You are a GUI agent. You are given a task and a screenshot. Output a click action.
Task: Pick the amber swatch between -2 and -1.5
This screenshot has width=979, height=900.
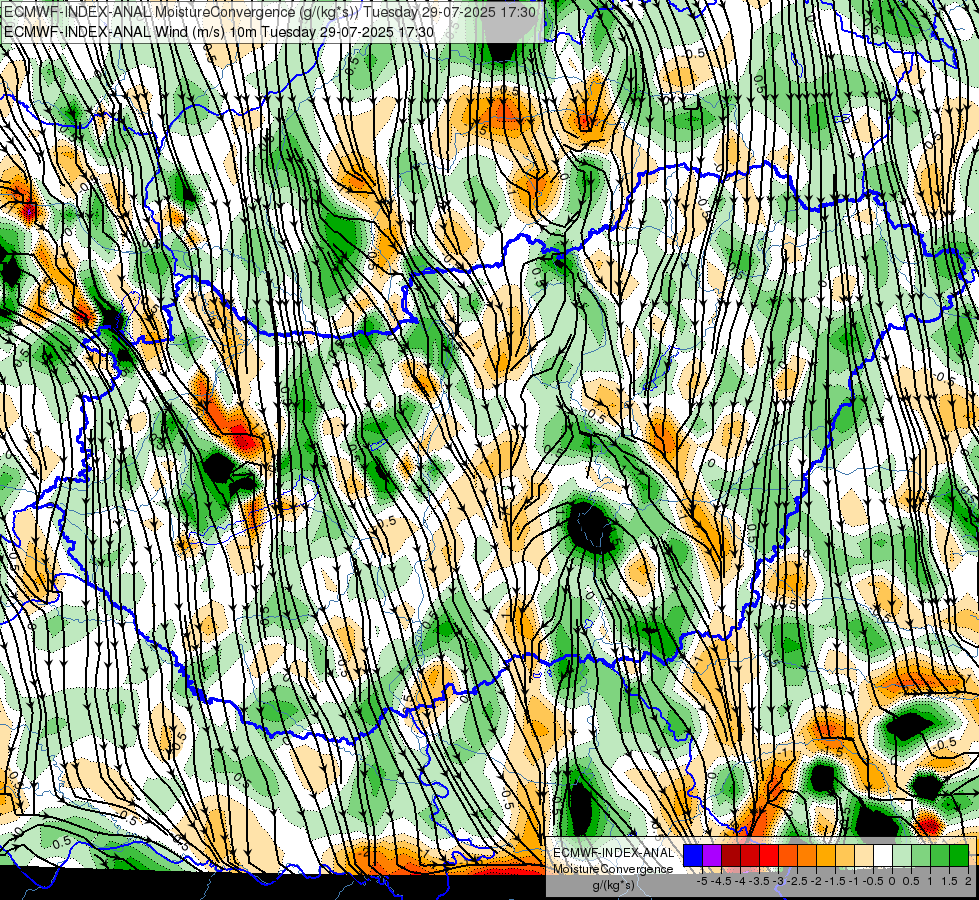point(826,856)
